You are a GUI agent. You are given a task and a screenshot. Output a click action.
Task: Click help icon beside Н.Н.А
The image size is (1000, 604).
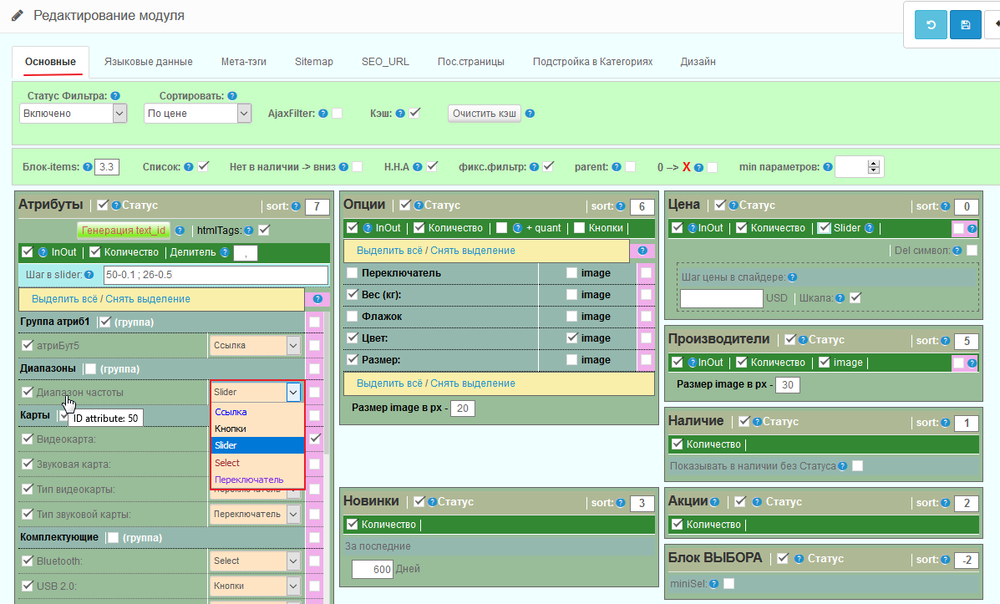point(417,166)
